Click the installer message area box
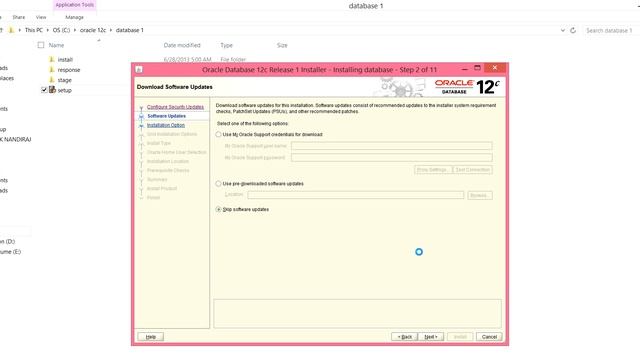Image resolution: width=640 pixels, height=360 pixels. (x=358, y=313)
